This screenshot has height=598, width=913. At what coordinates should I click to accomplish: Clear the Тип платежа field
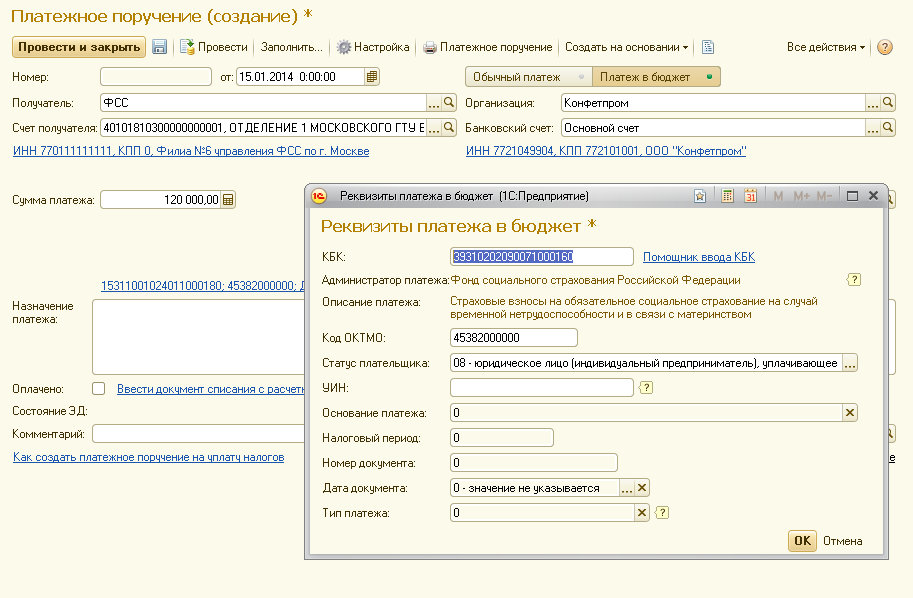642,512
